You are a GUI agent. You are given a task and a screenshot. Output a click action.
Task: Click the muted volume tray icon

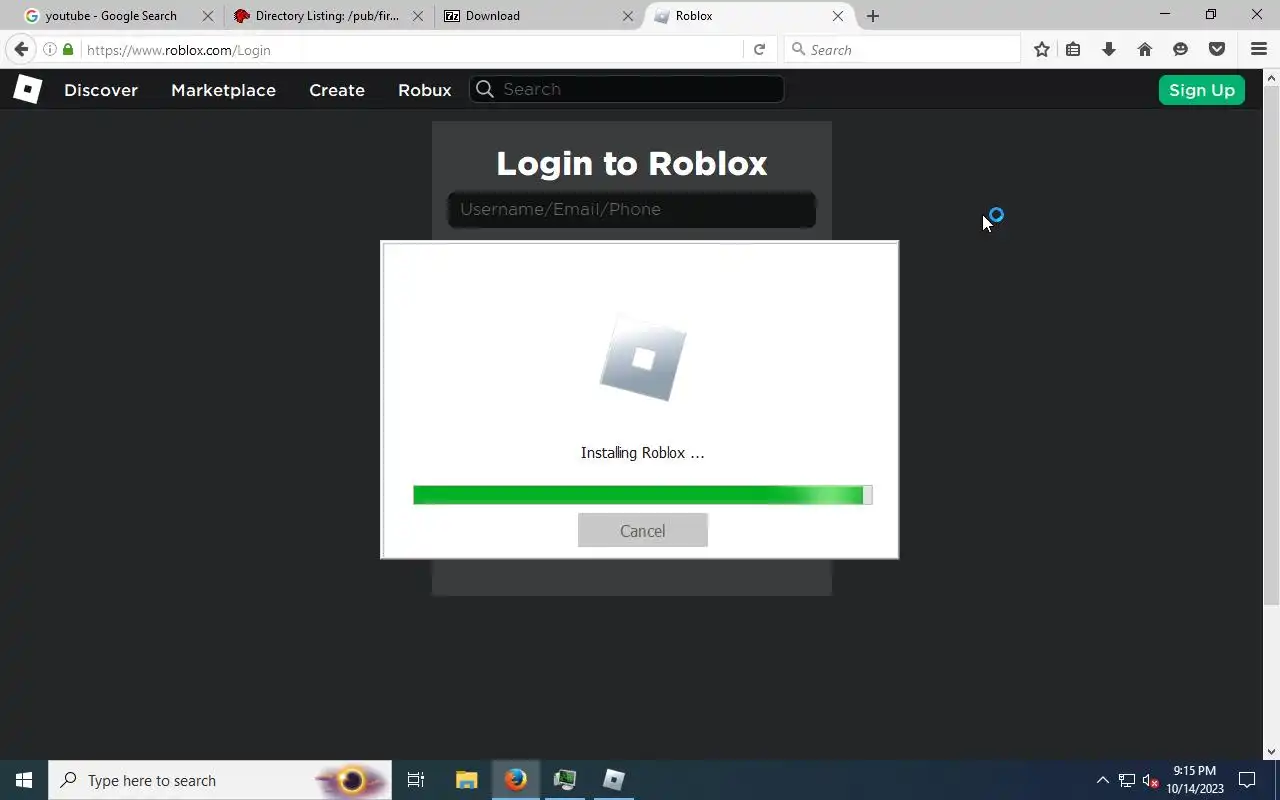click(1151, 780)
